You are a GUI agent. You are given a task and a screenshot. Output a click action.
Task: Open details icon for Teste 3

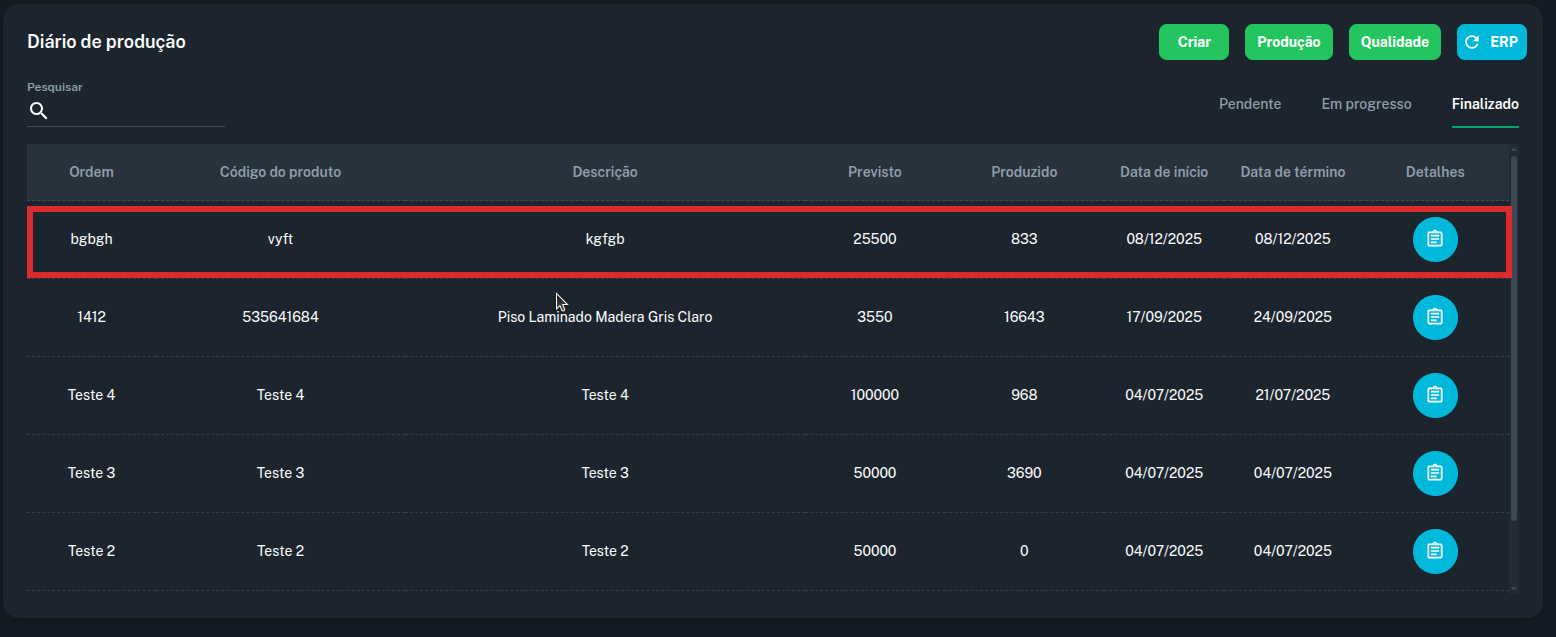click(1434, 473)
